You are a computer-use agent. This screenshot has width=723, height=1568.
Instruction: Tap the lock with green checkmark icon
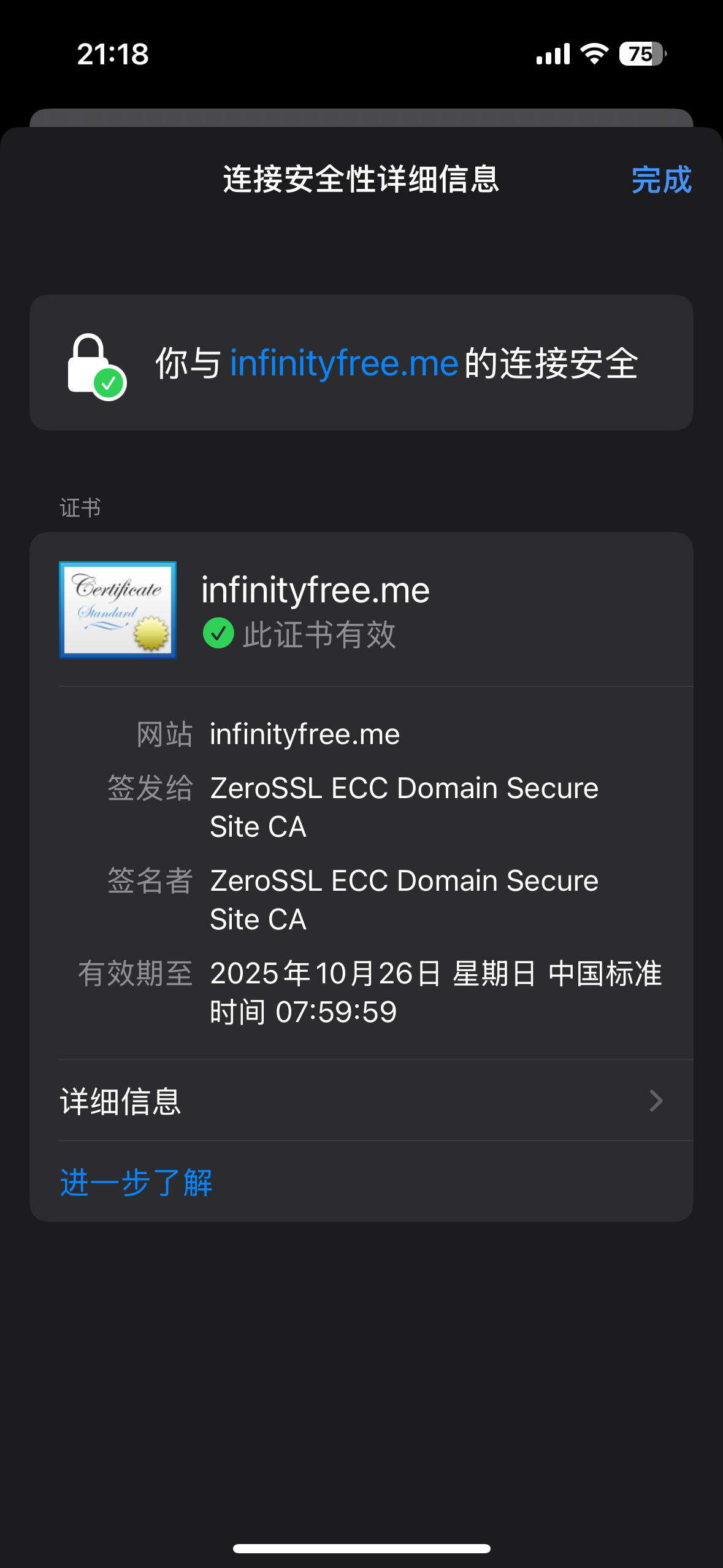[x=96, y=366]
